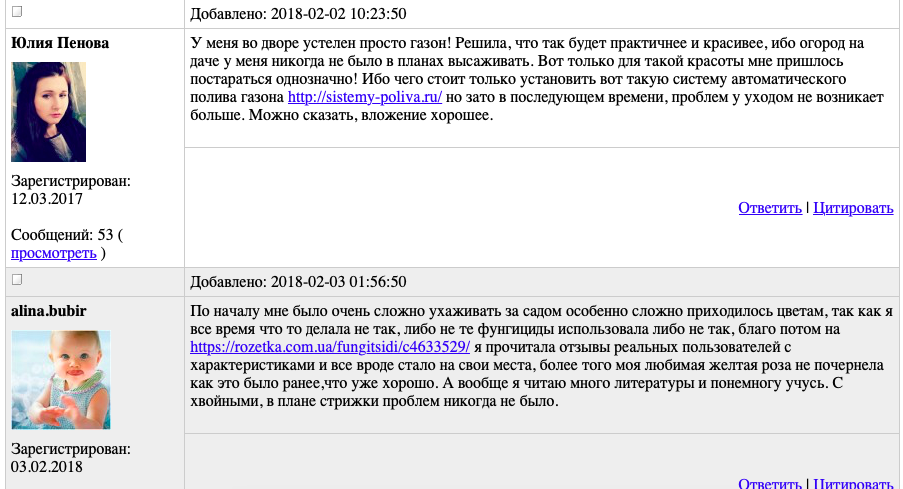Click the username Юлия Пенова
903x489 pixels.
[60, 43]
